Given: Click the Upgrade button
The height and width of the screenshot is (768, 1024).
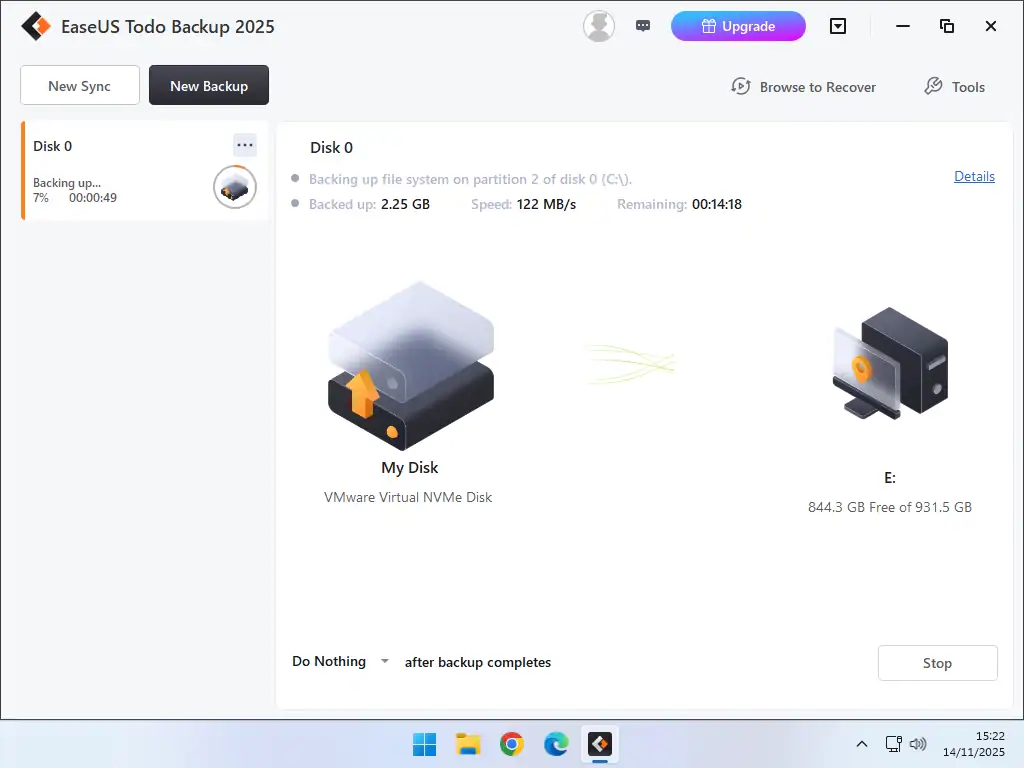Looking at the screenshot, I should [738, 26].
